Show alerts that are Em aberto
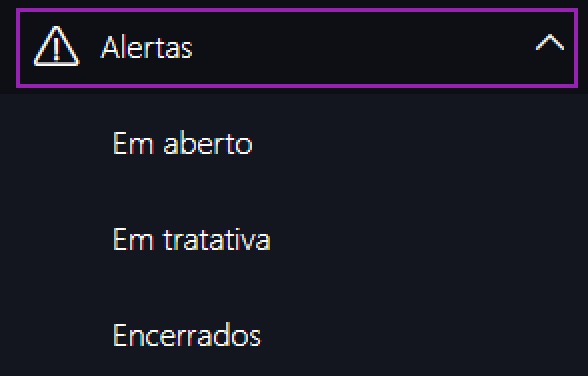This screenshot has height=376, width=588. click(183, 143)
